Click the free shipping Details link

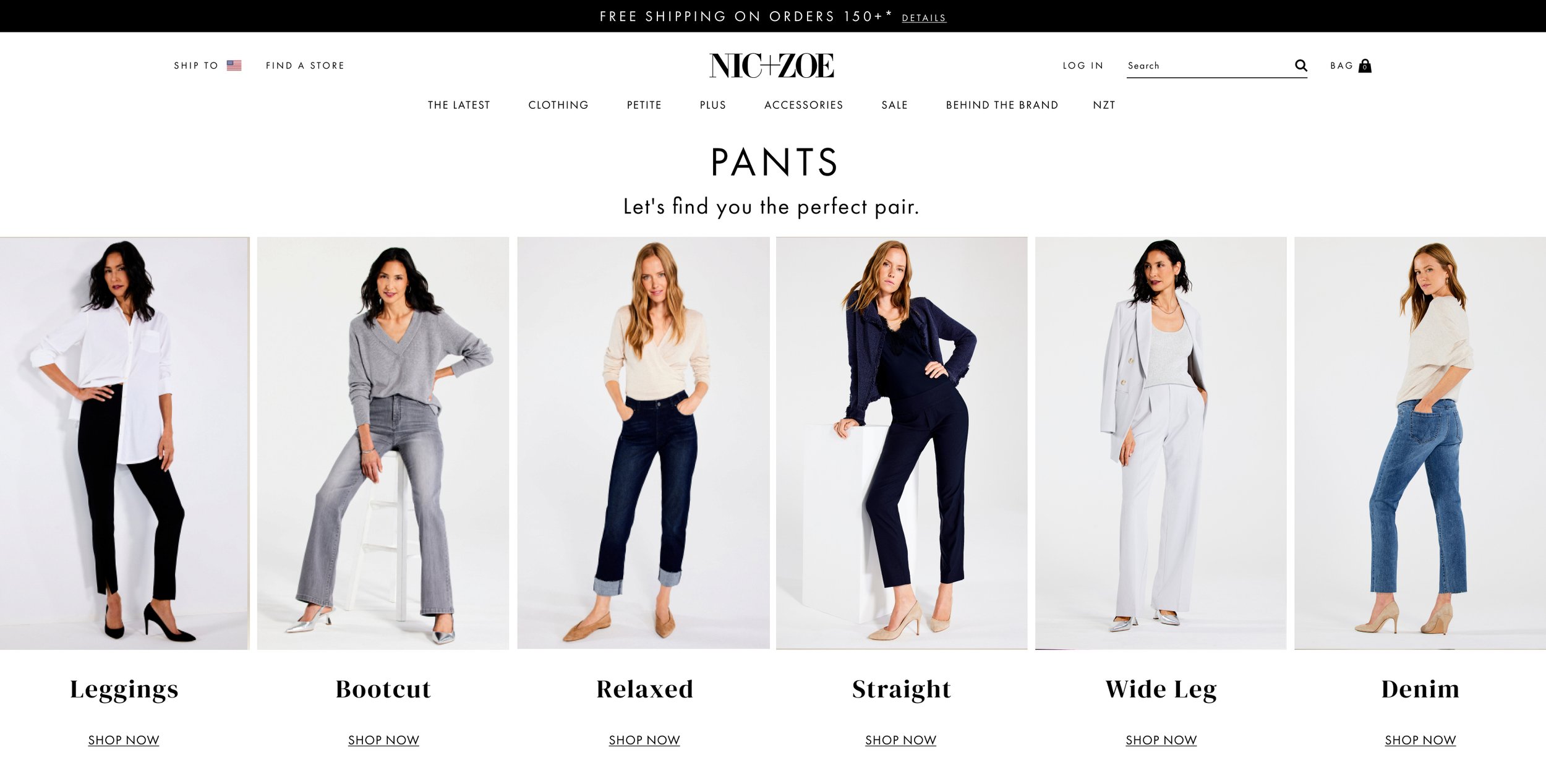pyautogui.click(x=924, y=18)
